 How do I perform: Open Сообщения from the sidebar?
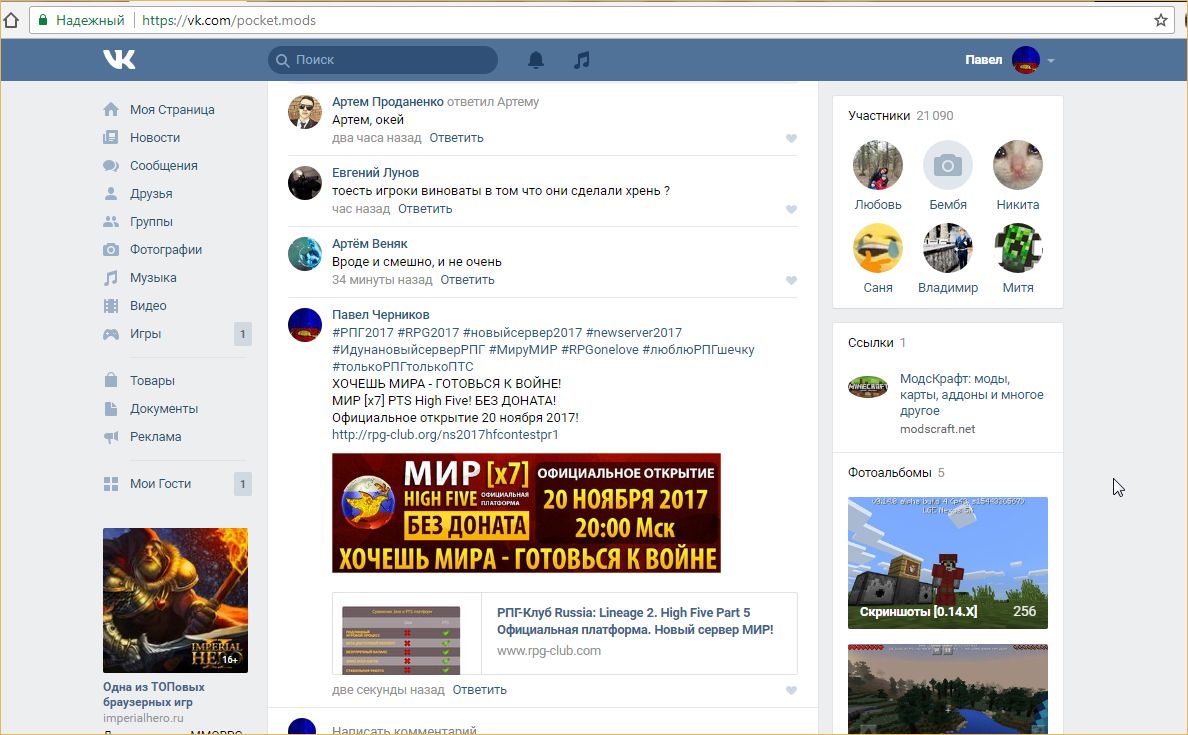[x=163, y=166]
